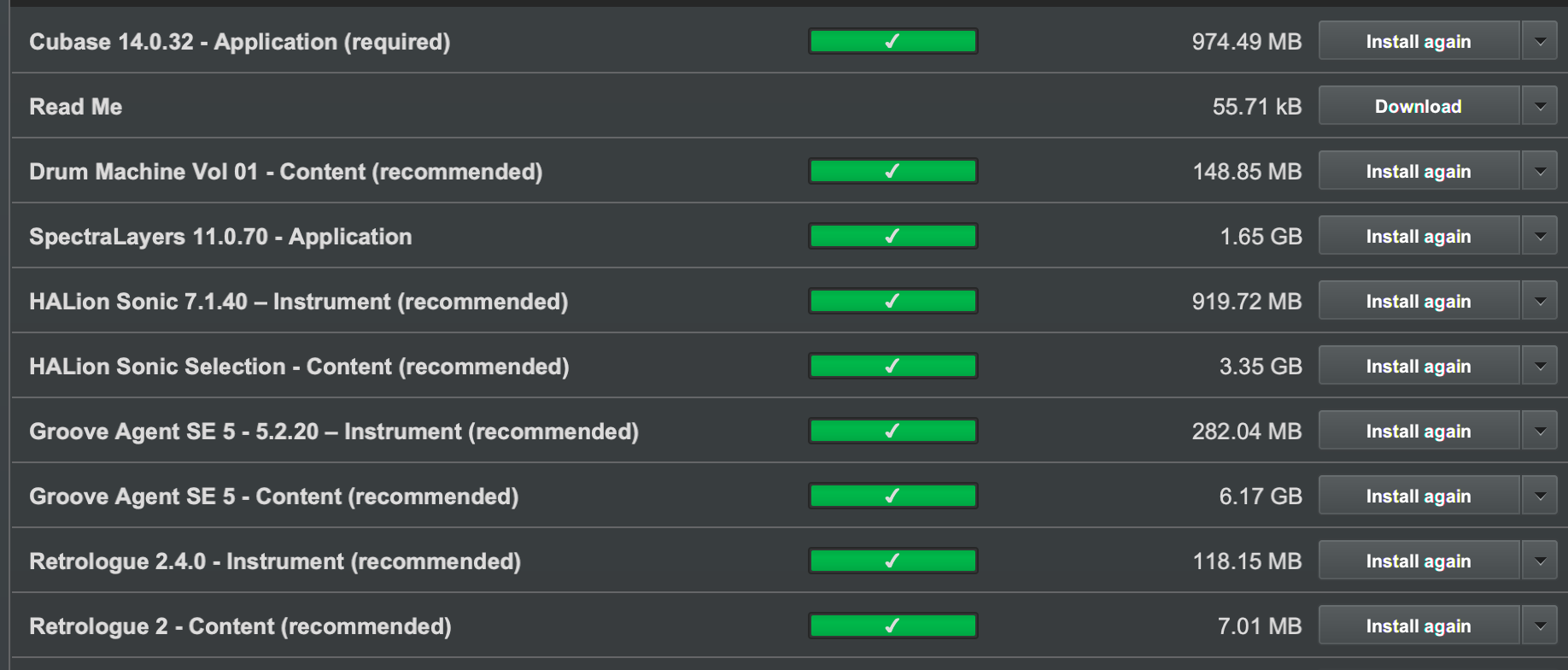Click the Retrologue 2 Content completed checkmark
The width and height of the screenshot is (1568, 670).
point(892,626)
